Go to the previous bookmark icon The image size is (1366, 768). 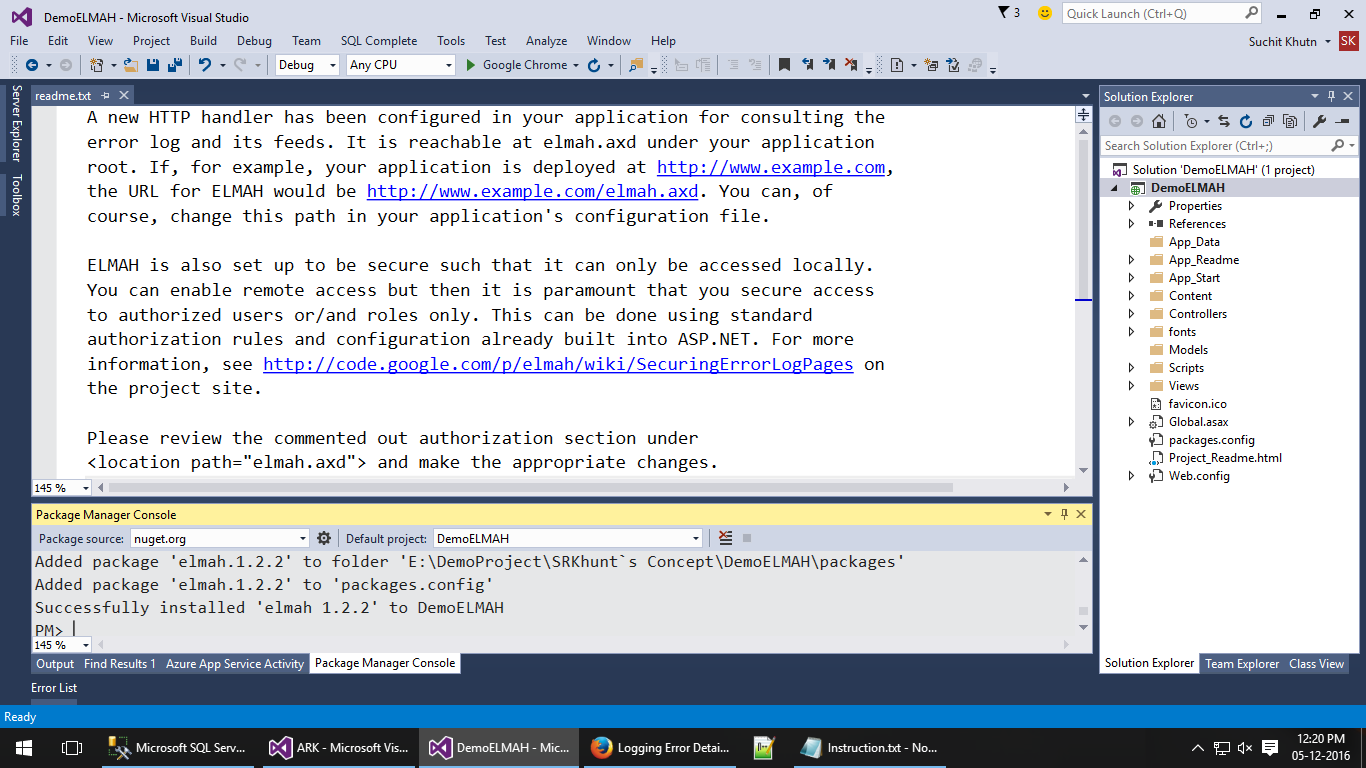(x=806, y=65)
